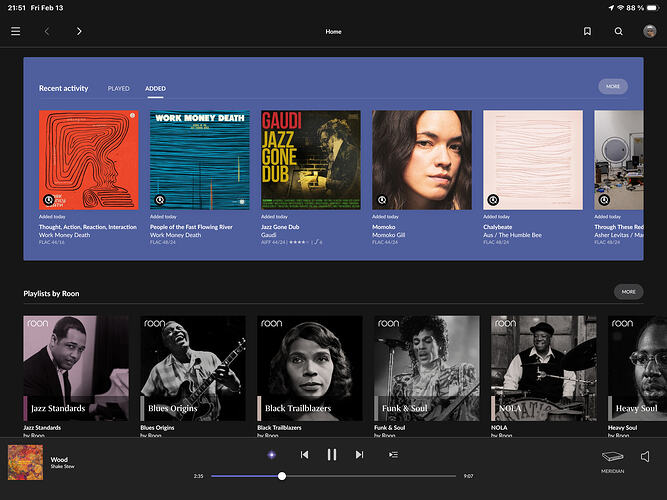Open the play queue icon
The image size is (667, 500).
(393, 454)
